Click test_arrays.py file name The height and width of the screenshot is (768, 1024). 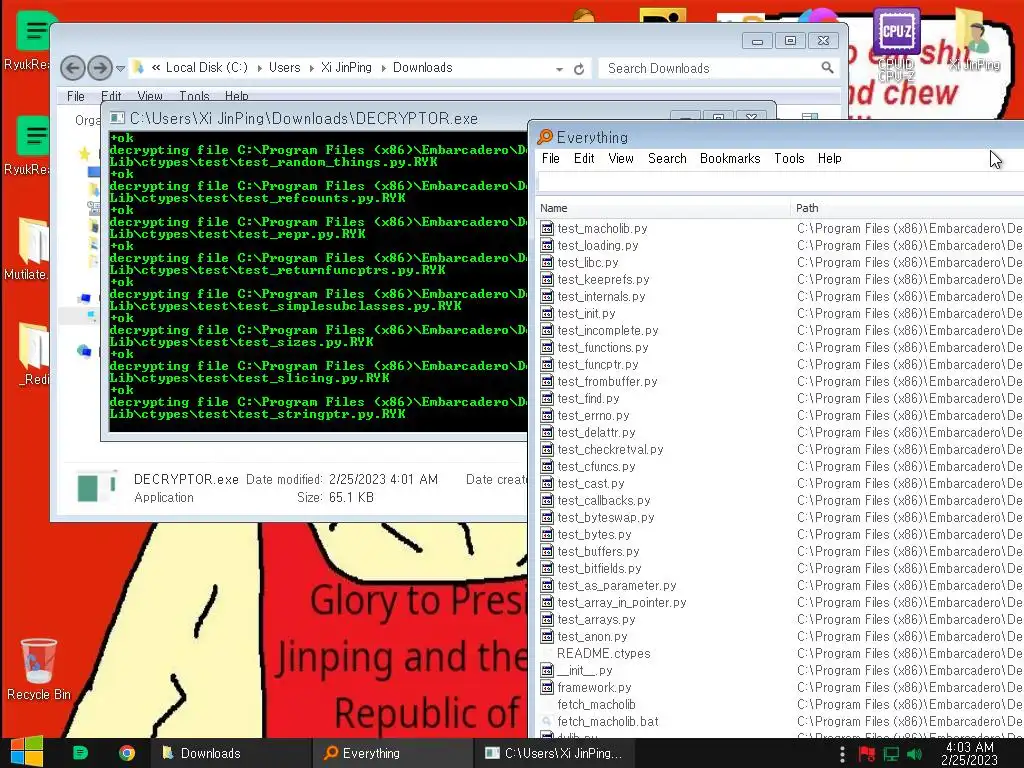tap(596, 619)
